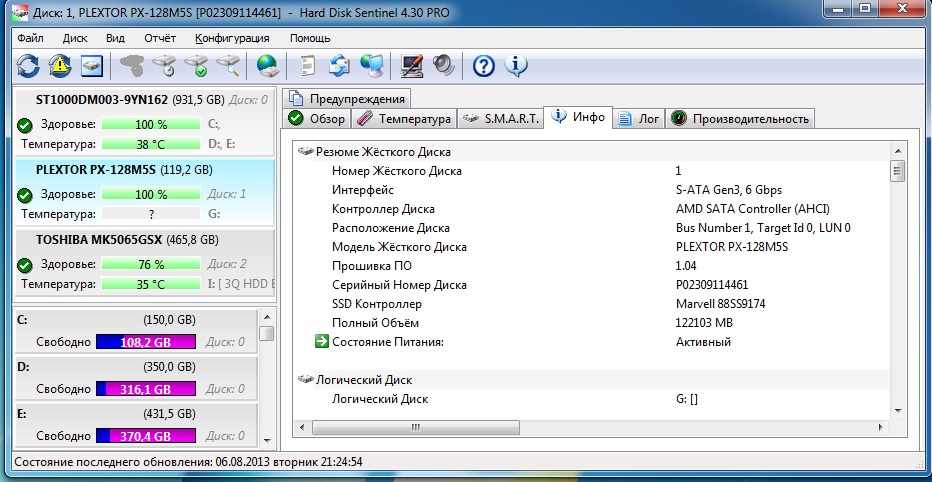
Task: Switch to the Производительность tab
Action: [x=740, y=119]
